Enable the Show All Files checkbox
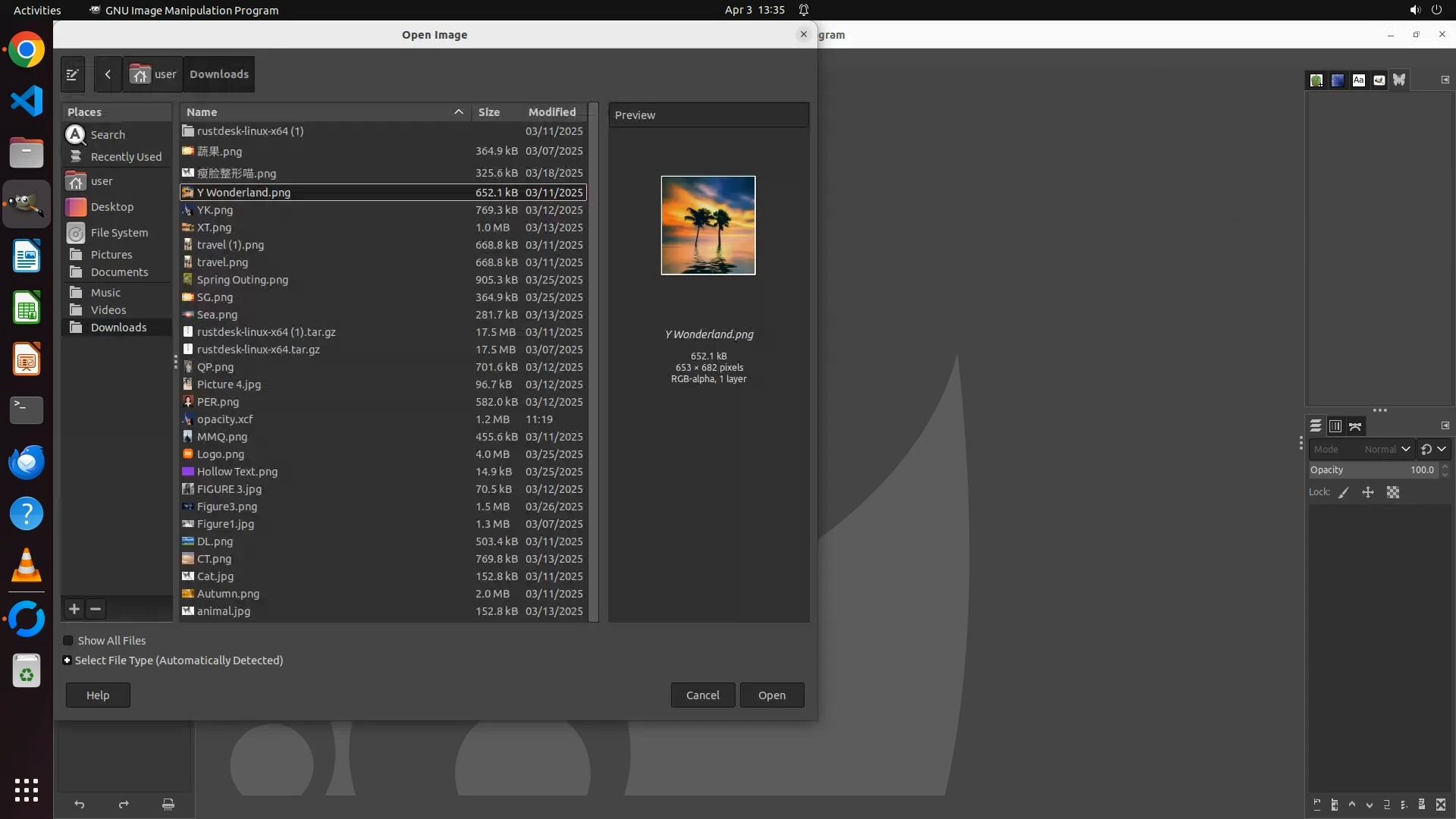The width and height of the screenshot is (1456, 819). [68, 641]
